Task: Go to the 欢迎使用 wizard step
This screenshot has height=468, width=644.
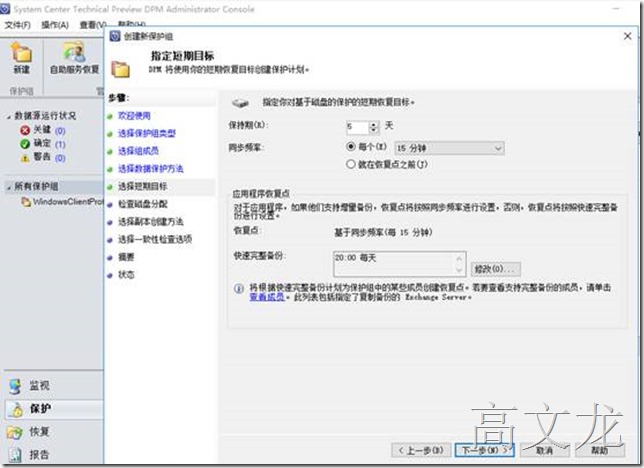Action: pyautogui.click(x=134, y=116)
